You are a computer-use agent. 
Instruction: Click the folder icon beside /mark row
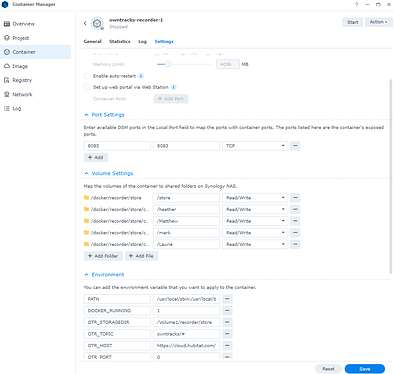click(87, 233)
